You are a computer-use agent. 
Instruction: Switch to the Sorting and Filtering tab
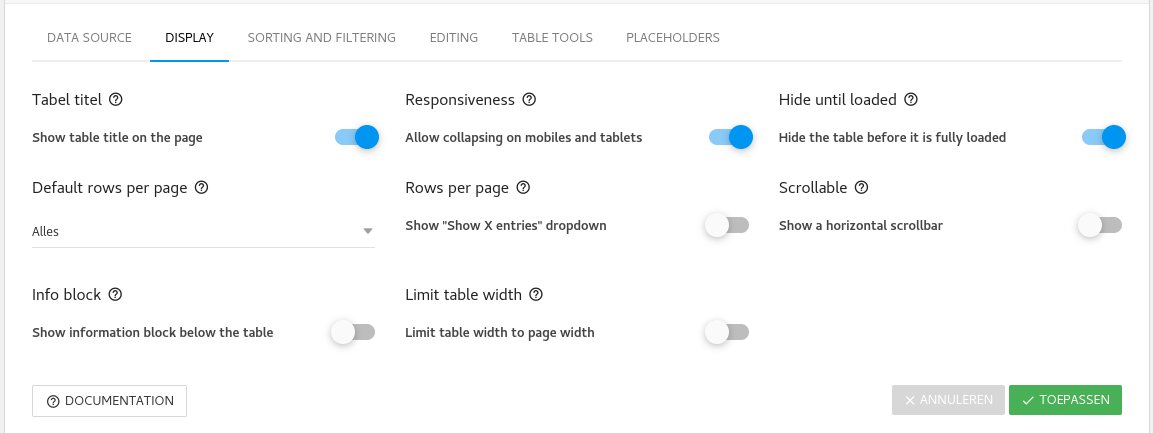(321, 37)
